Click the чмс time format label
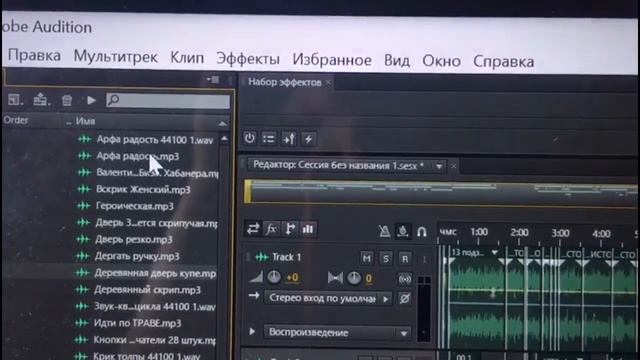This screenshot has height=360, width=640. coord(448,232)
